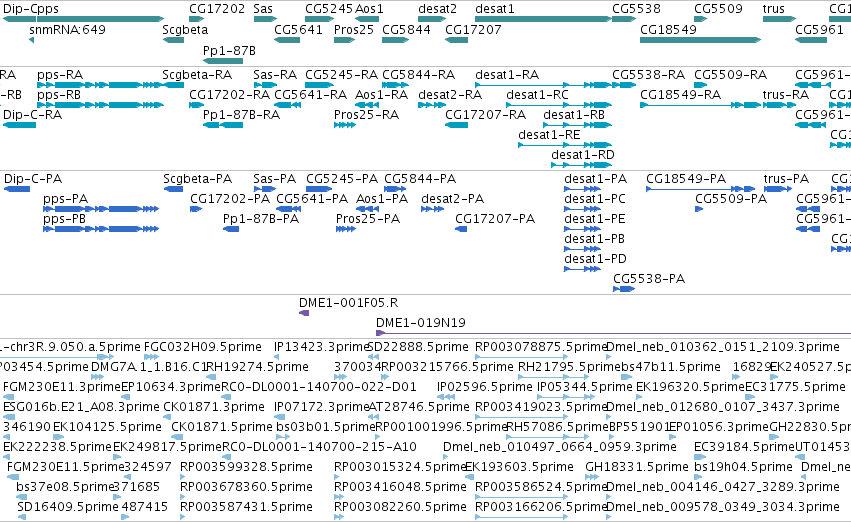851x522 pixels.
Task: Click the desat2-PA protein label
Action: coord(453,199)
